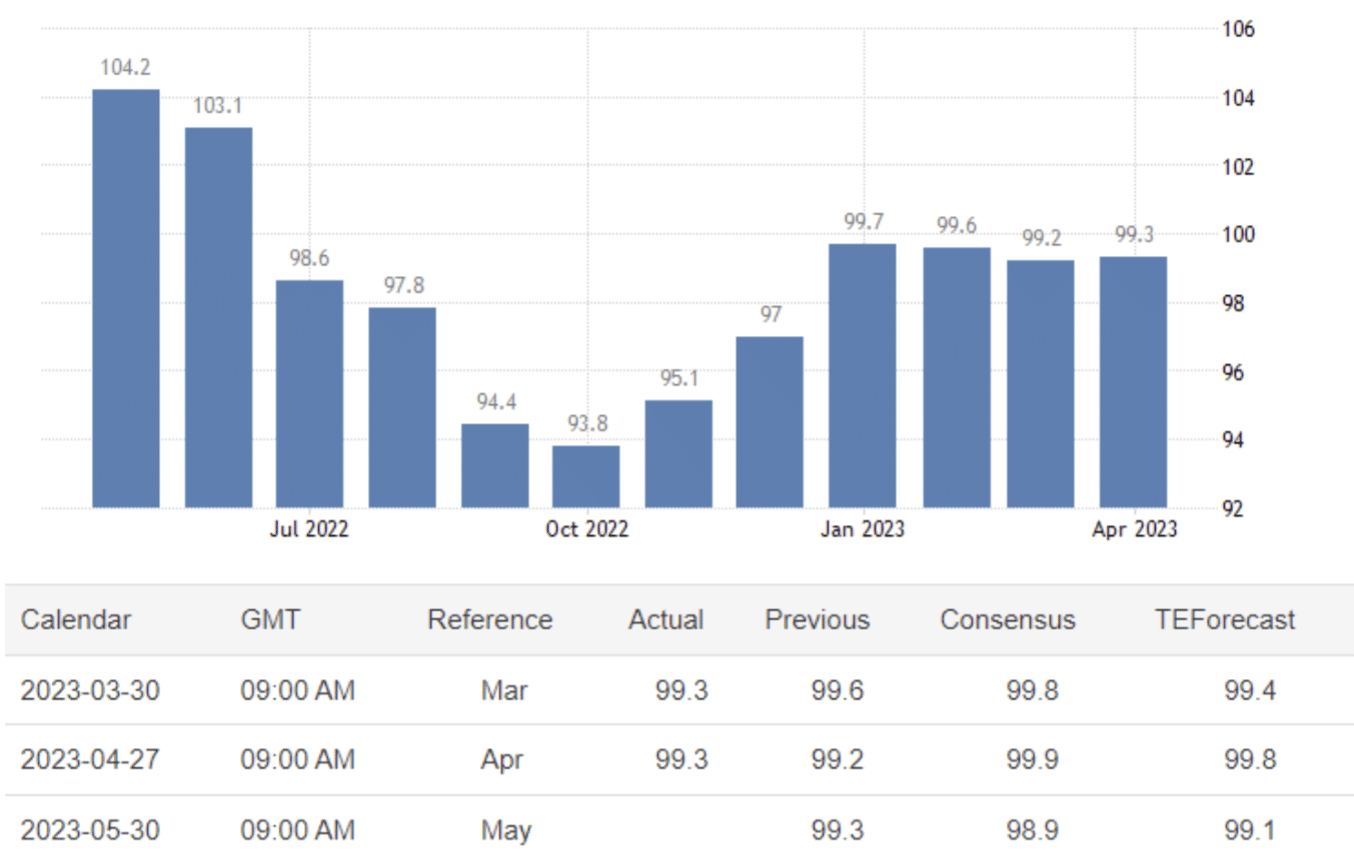Click the tallest bar labeled 104.2
This screenshot has width=1354, height=860.
click(x=126, y=298)
